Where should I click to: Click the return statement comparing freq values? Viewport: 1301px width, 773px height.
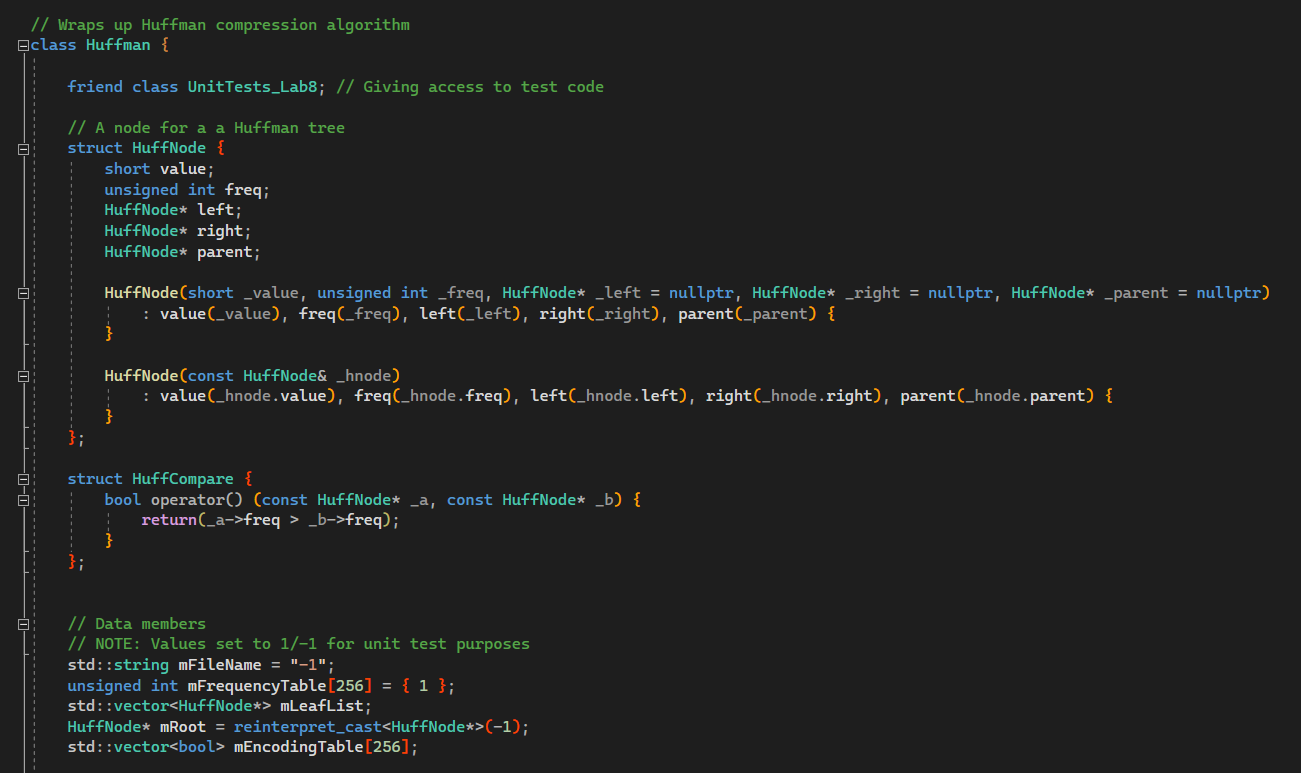tap(272, 519)
